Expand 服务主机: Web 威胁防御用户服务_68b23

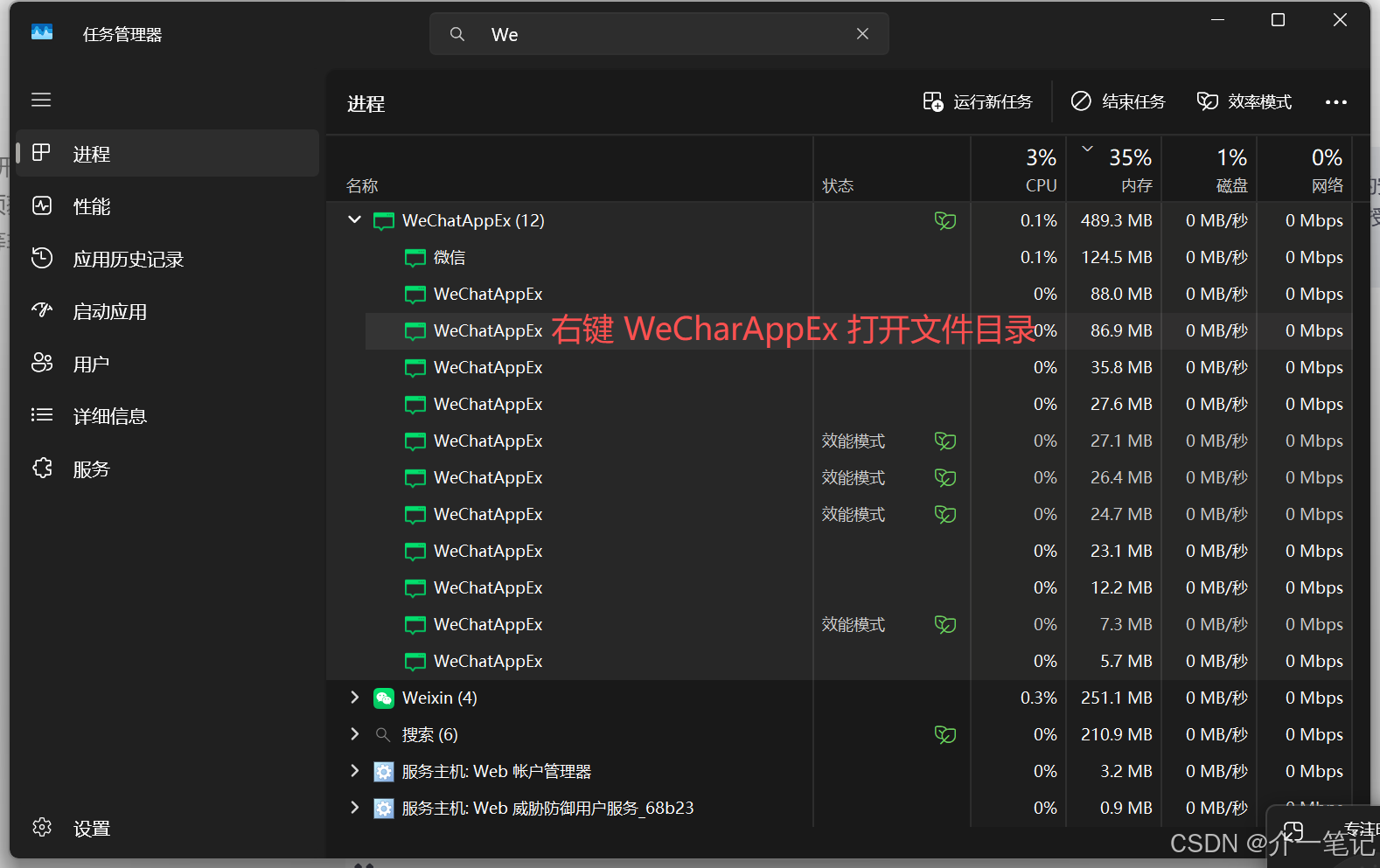(354, 807)
